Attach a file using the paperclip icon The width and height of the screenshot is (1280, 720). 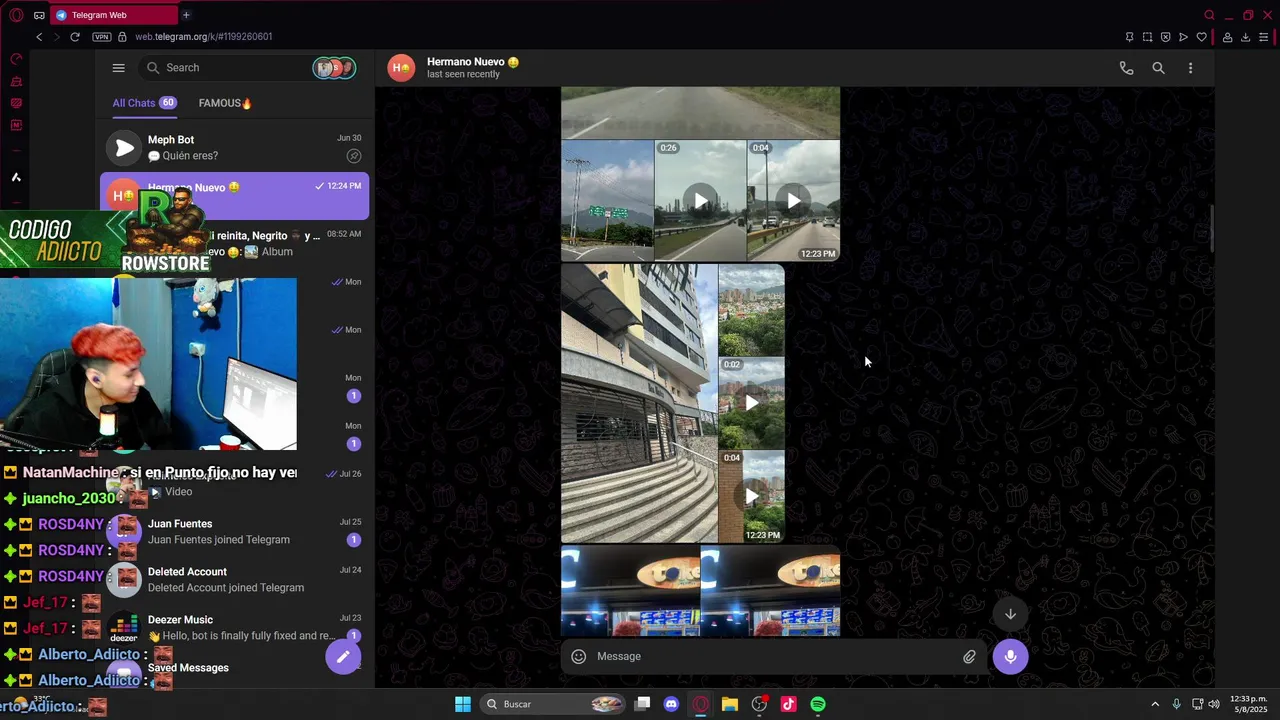point(969,657)
